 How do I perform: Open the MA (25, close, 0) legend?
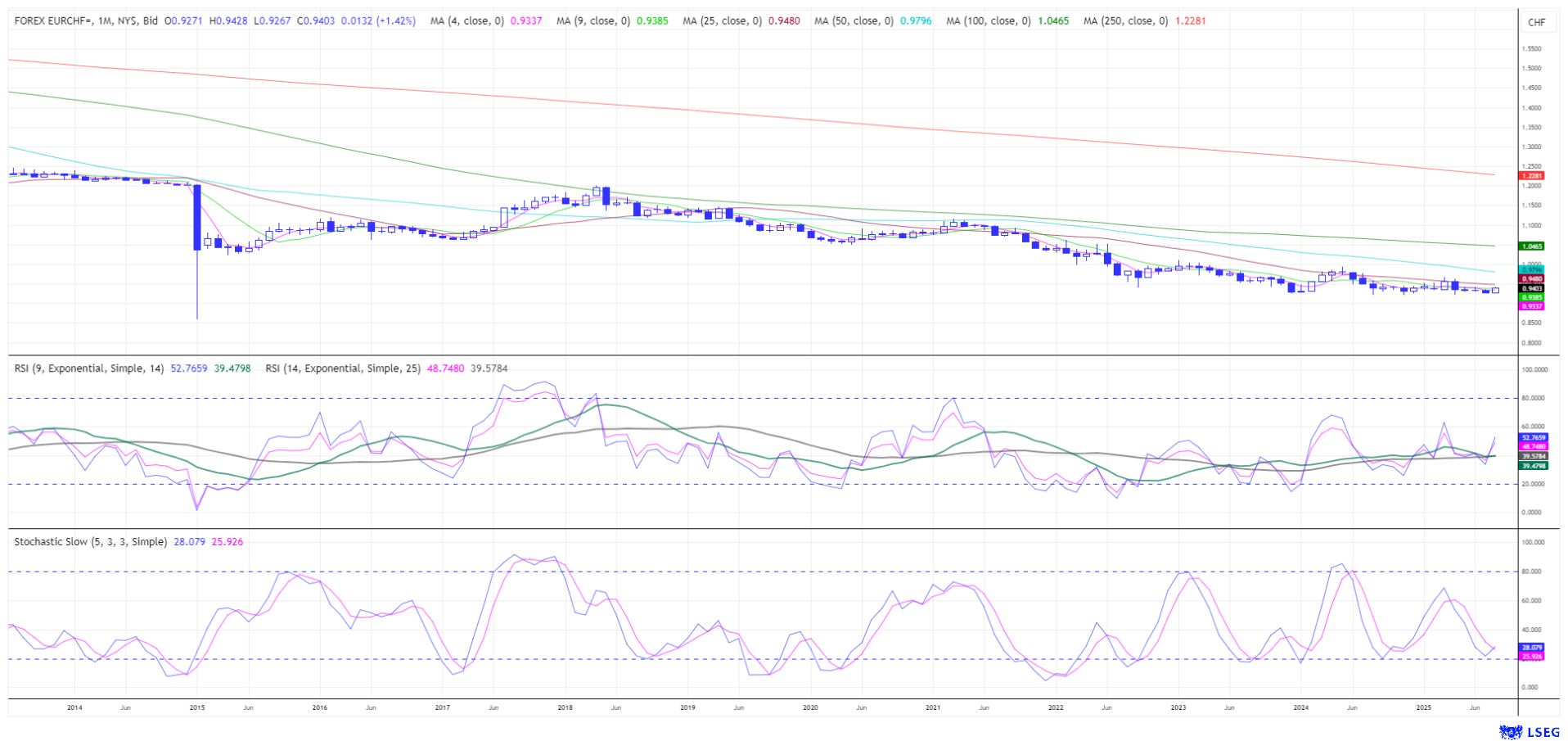[722, 21]
